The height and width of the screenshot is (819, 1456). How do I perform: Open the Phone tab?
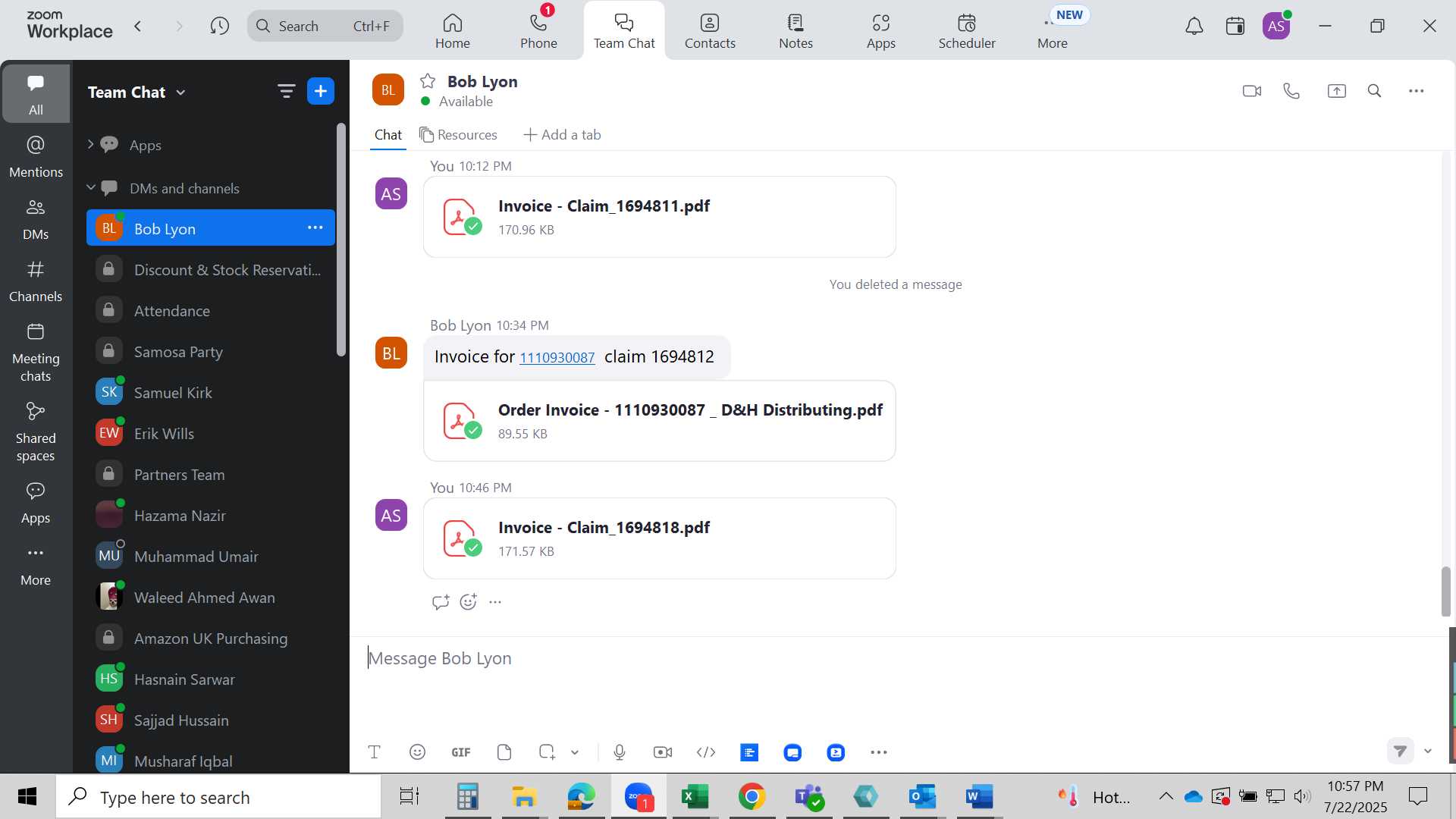point(538,32)
